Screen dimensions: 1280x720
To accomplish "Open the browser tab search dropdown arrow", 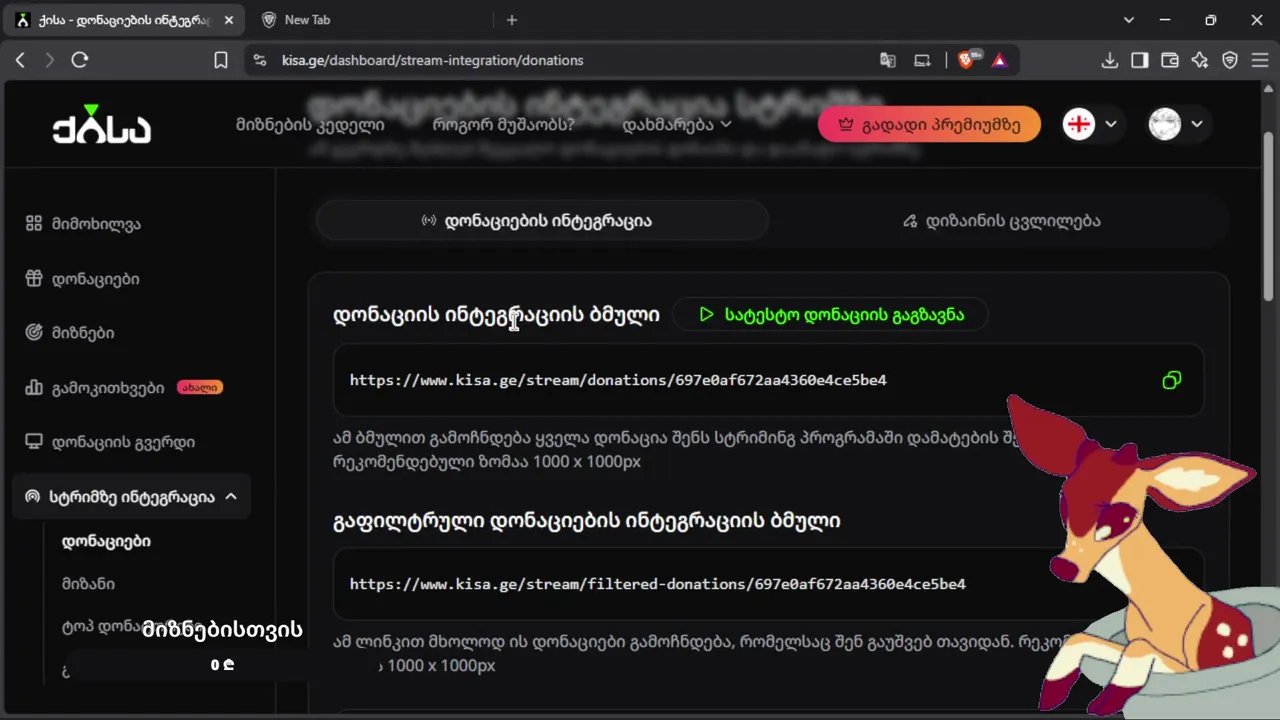I will (1129, 20).
